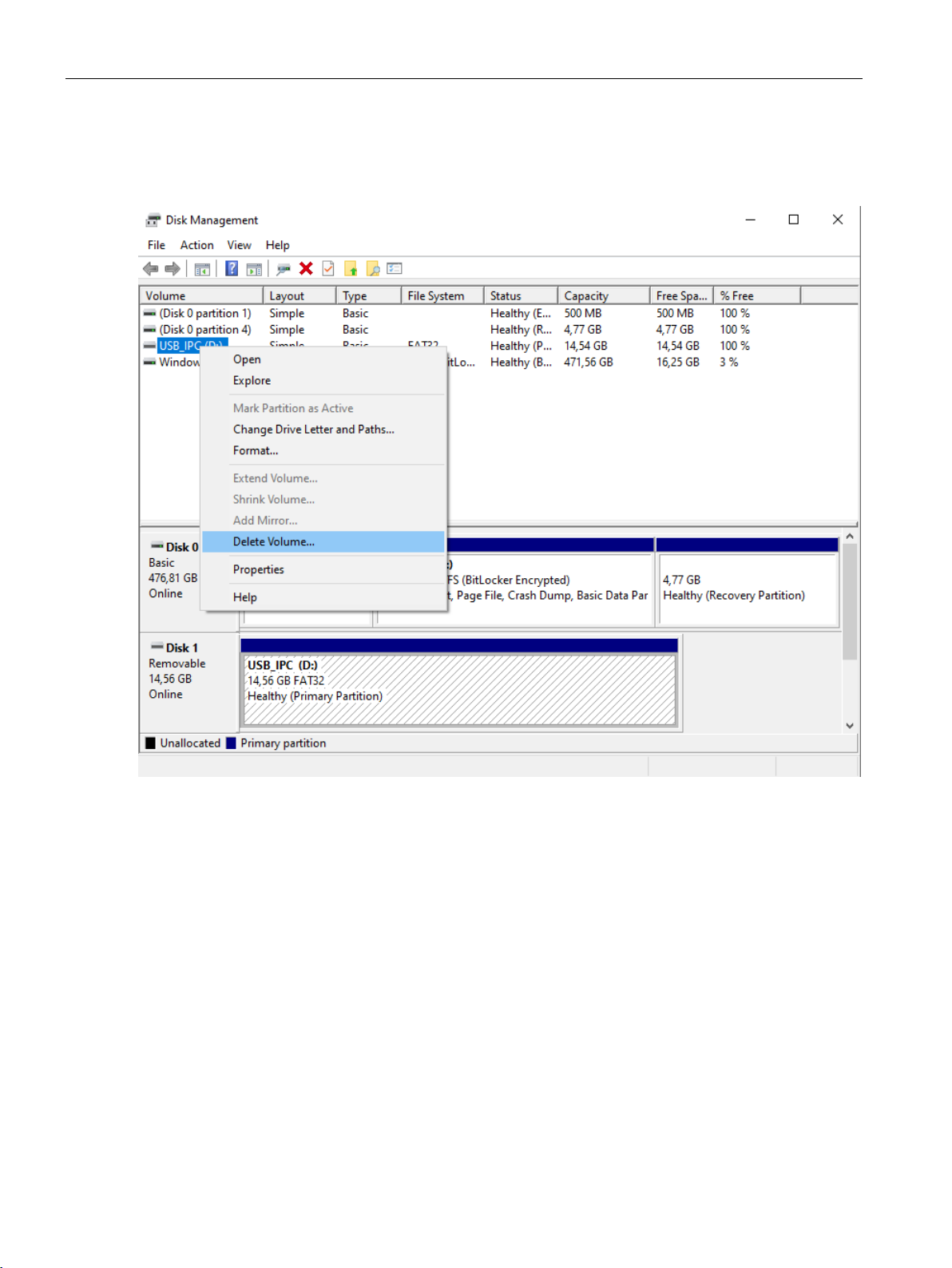The height and width of the screenshot is (1268, 952).
Task: Click the Back arrow toolbar icon
Action: point(150,269)
